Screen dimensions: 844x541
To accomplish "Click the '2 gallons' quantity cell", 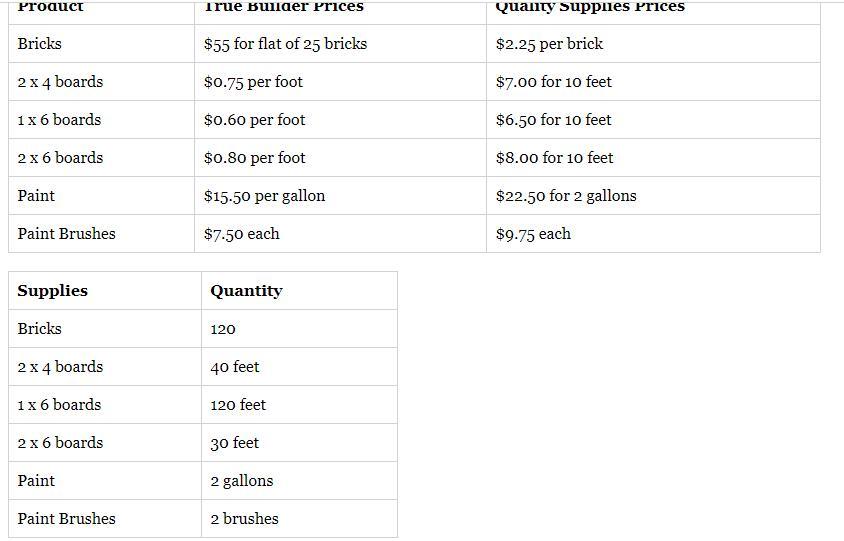I will [299, 481].
